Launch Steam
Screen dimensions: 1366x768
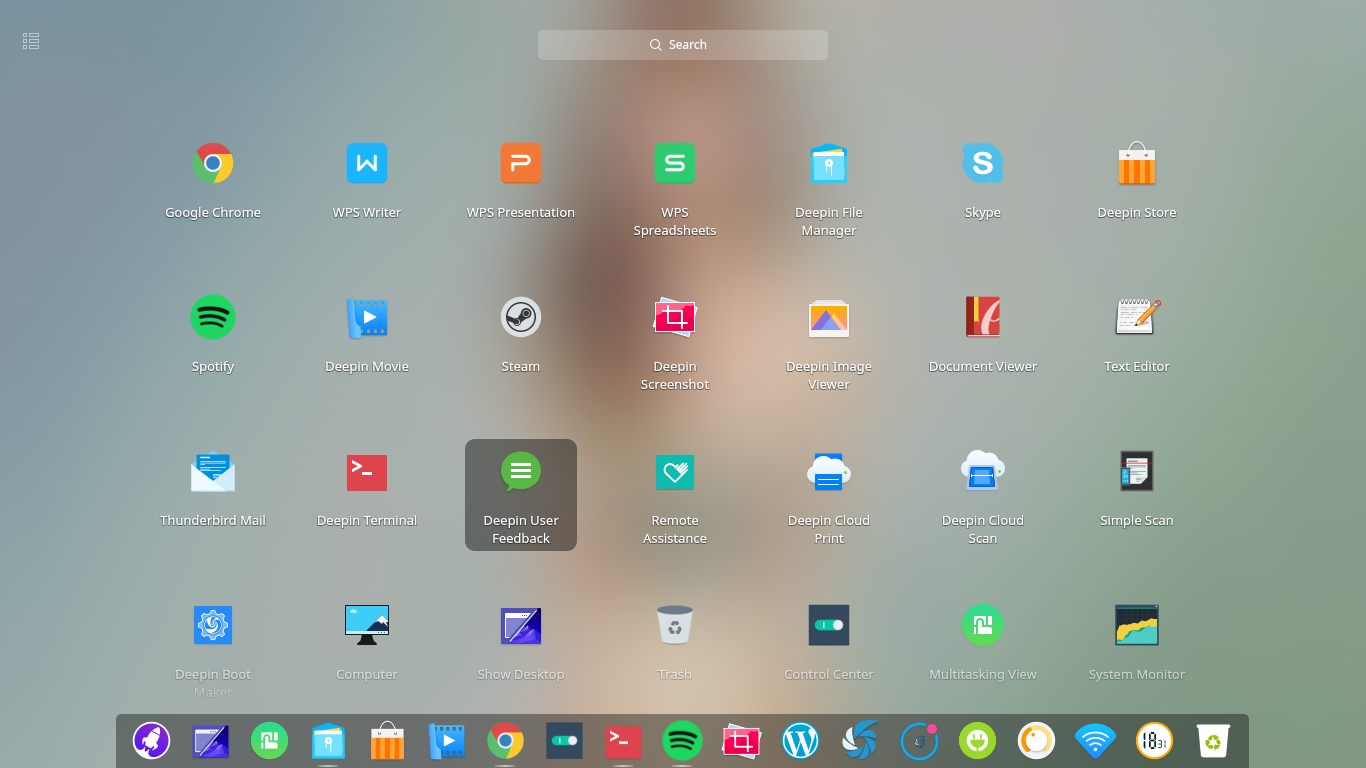tap(521, 317)
